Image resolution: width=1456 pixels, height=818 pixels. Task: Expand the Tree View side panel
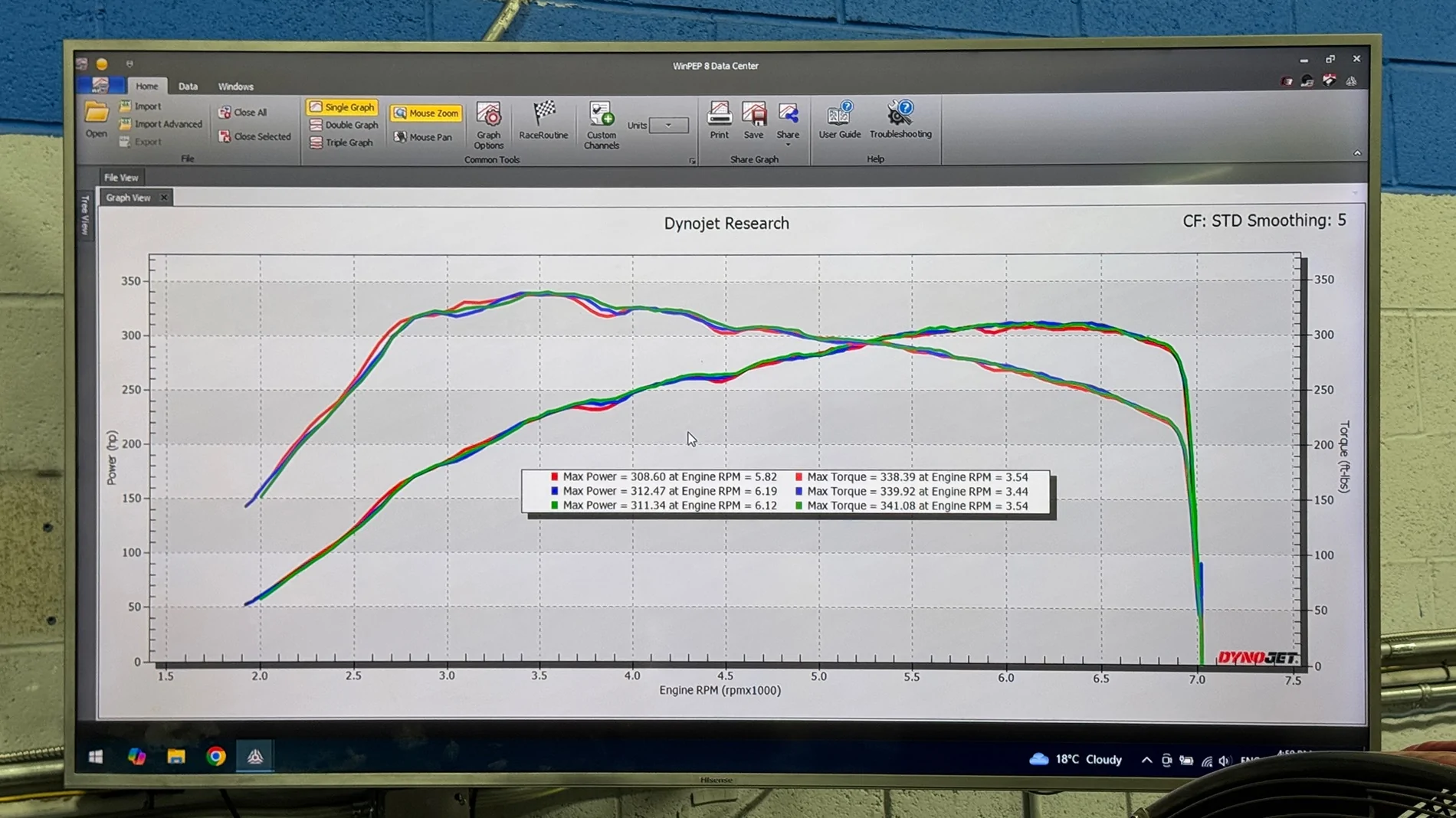(85, 214)
